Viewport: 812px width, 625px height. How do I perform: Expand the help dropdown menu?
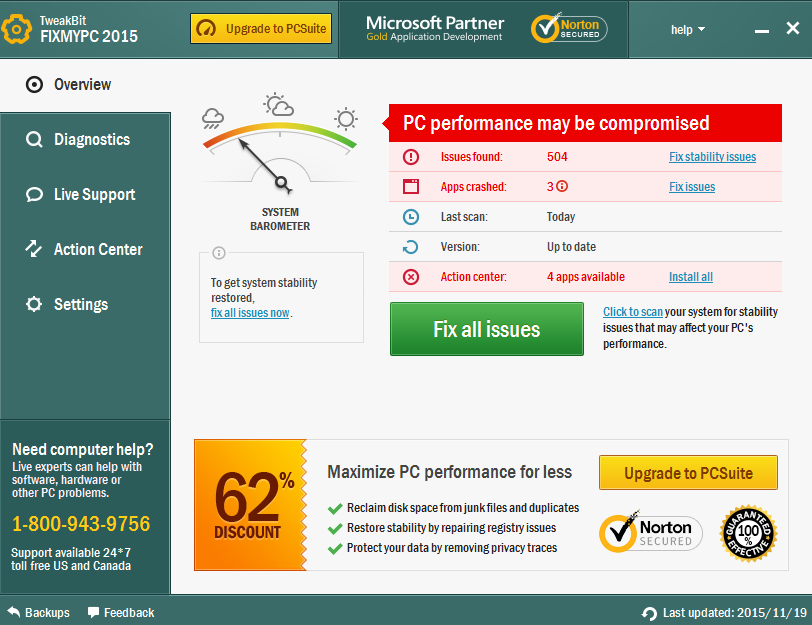[687, 29]
